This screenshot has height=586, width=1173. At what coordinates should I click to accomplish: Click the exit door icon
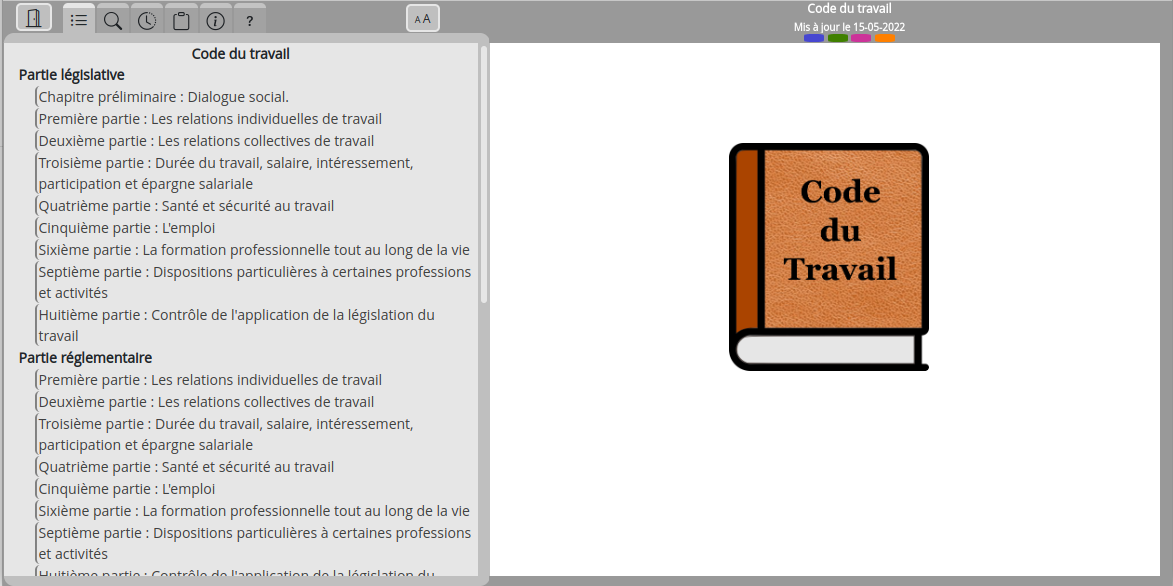(33, 17)
